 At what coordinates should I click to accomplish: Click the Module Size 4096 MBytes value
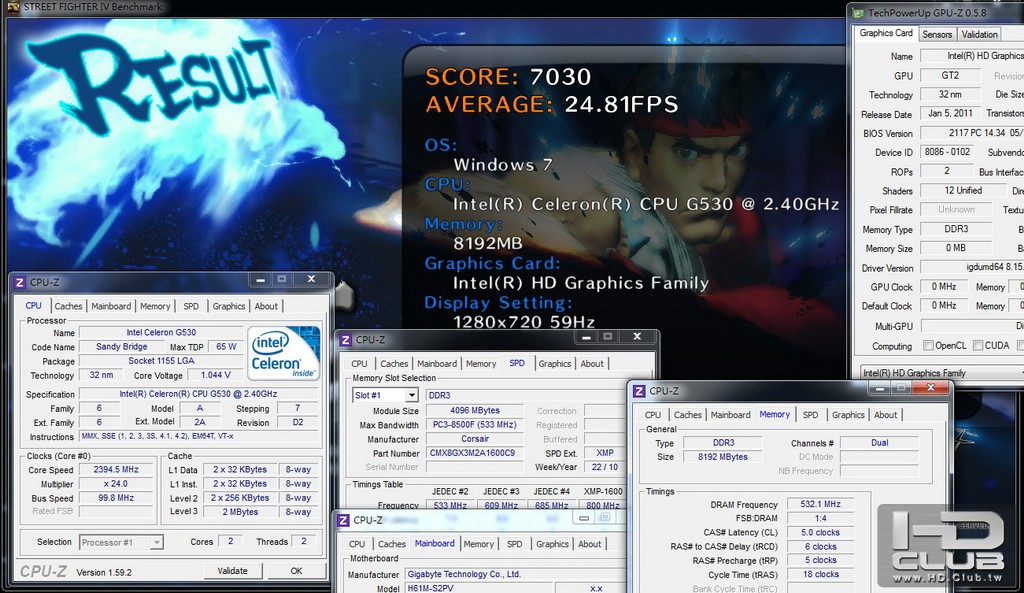click(475, 411)
